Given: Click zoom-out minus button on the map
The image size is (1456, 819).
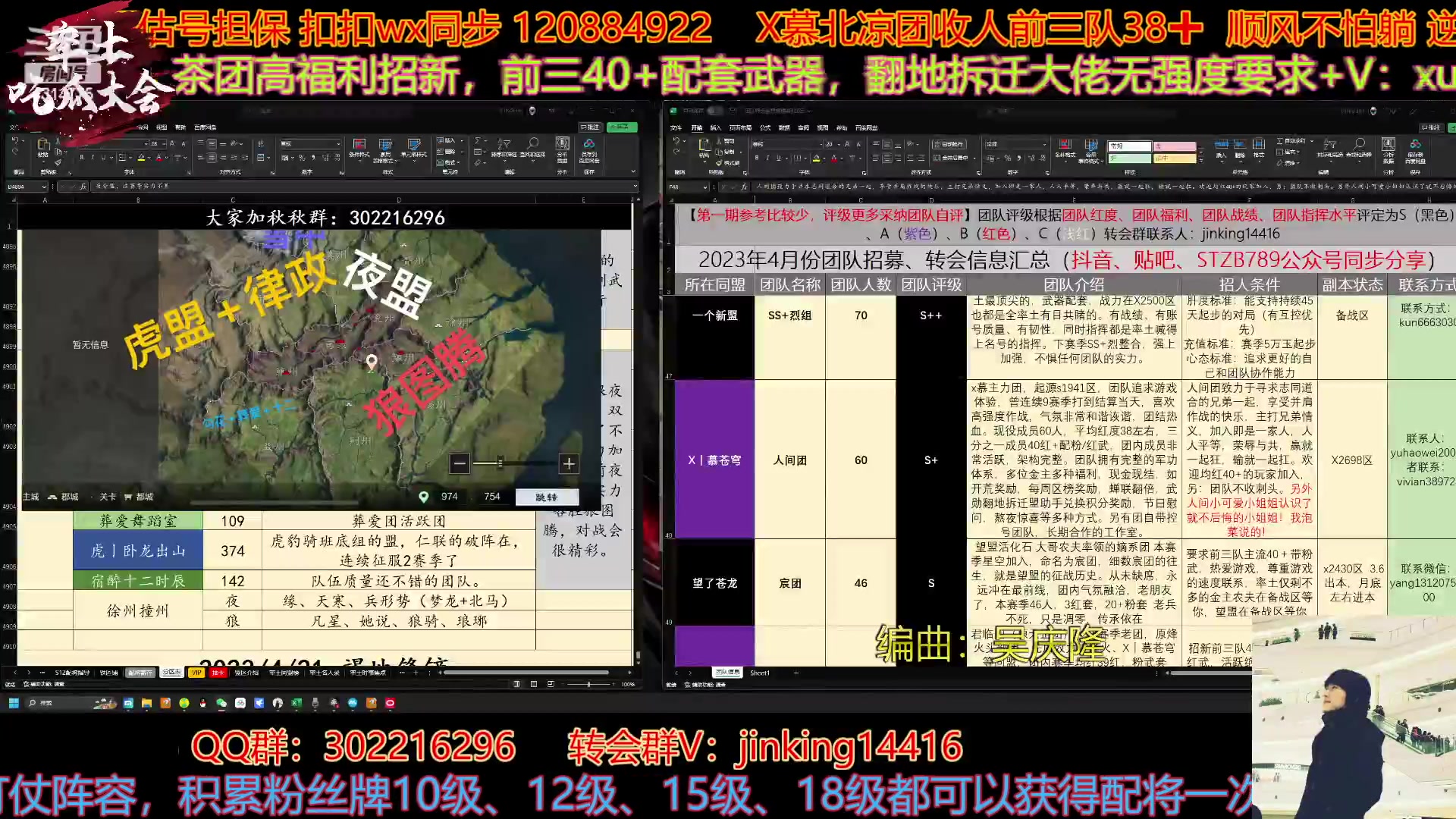Looking at the screenshot, I should [x=459, y=463].
